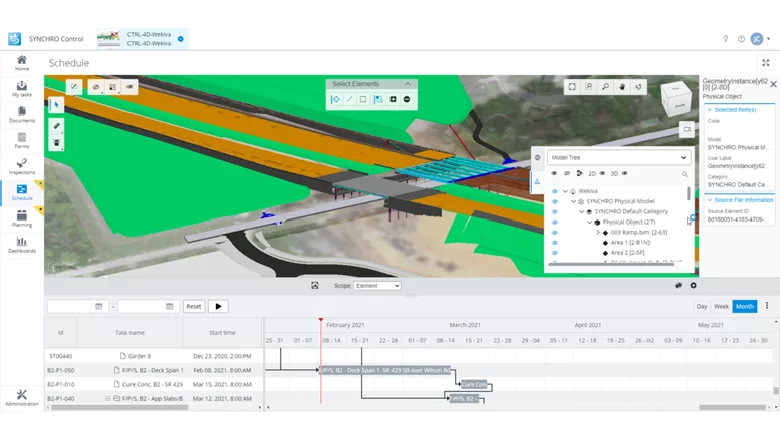Image resolution: width=780 pixels, height=439 pixels.
Task: Switch timeline to Week view
Action: (721, 306)
